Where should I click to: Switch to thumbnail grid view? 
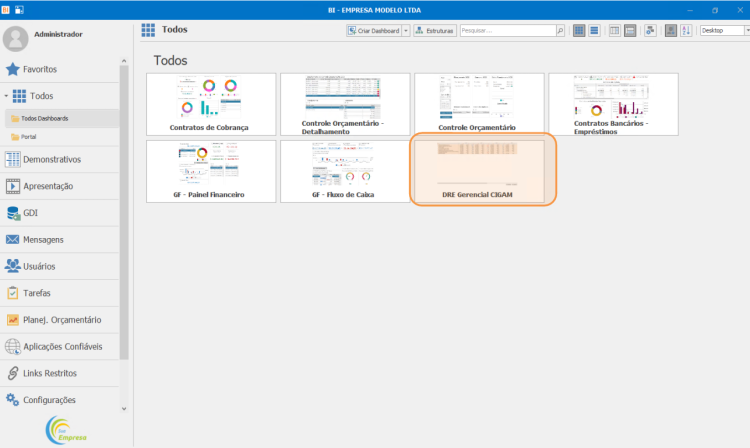tap(579, 31)
